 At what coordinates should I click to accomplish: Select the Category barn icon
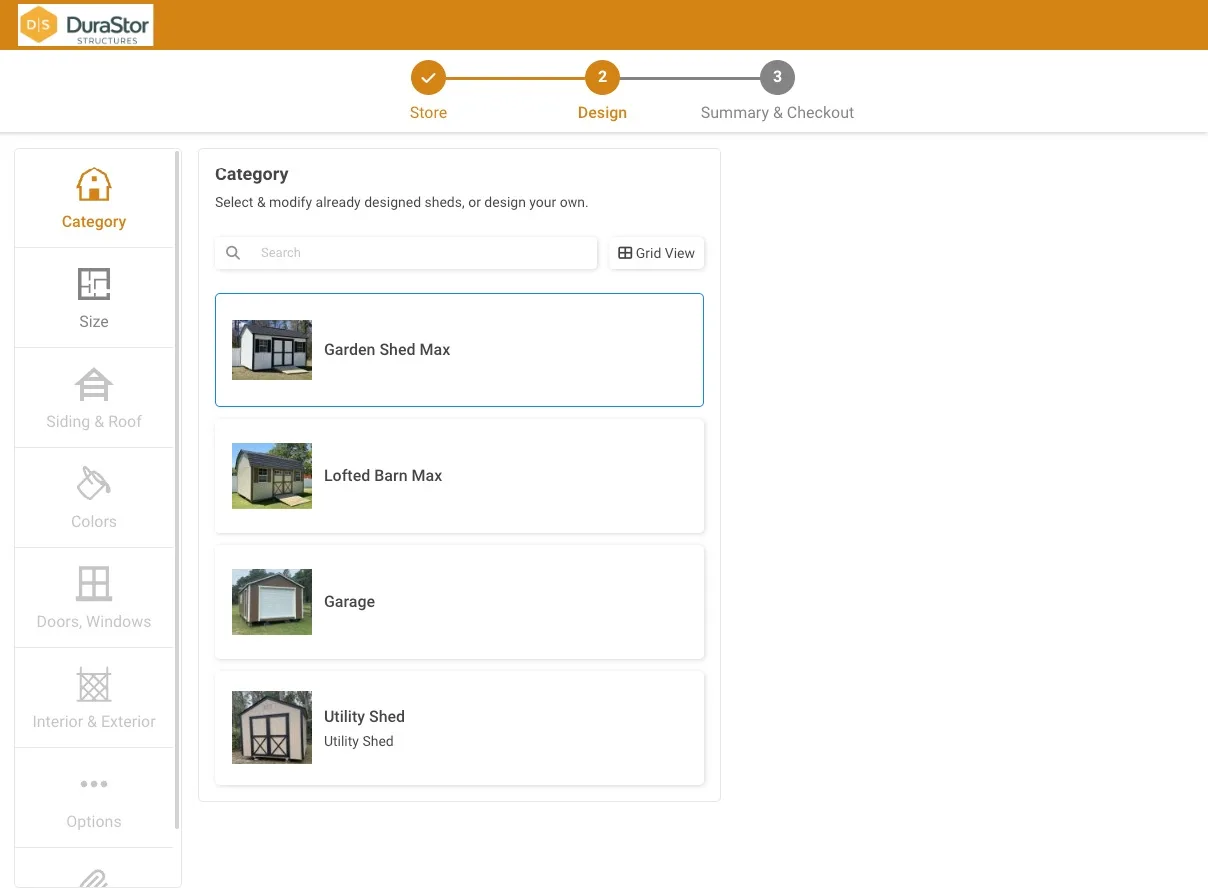pyautogui.click(x=94, y=185)
